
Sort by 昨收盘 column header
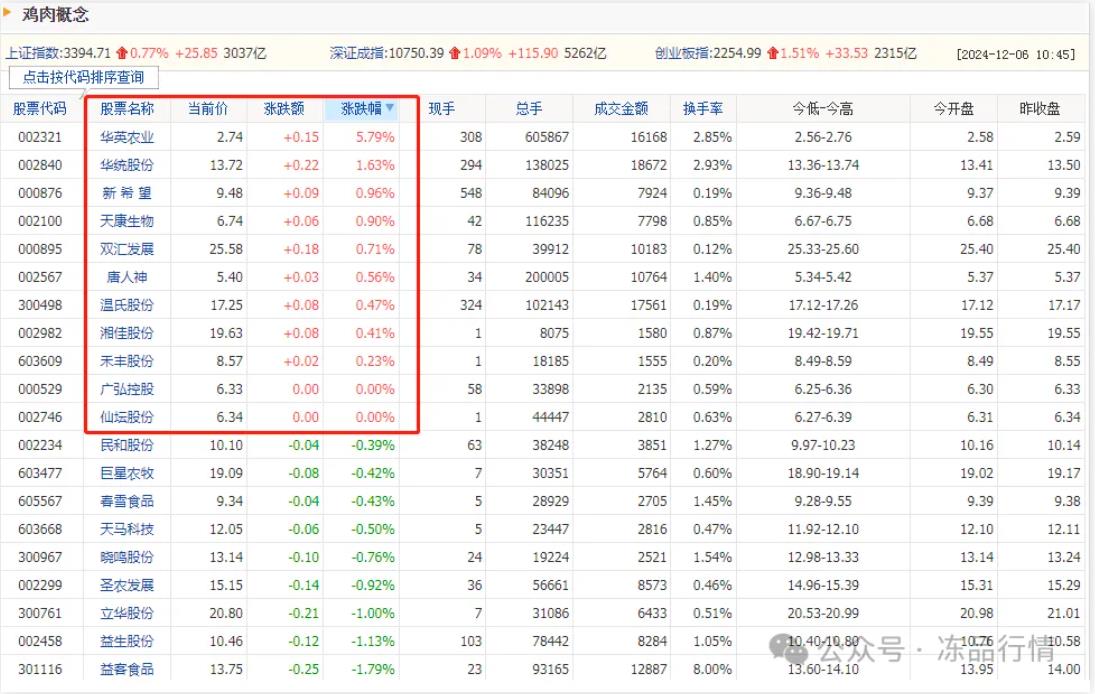pos(1040,109)
